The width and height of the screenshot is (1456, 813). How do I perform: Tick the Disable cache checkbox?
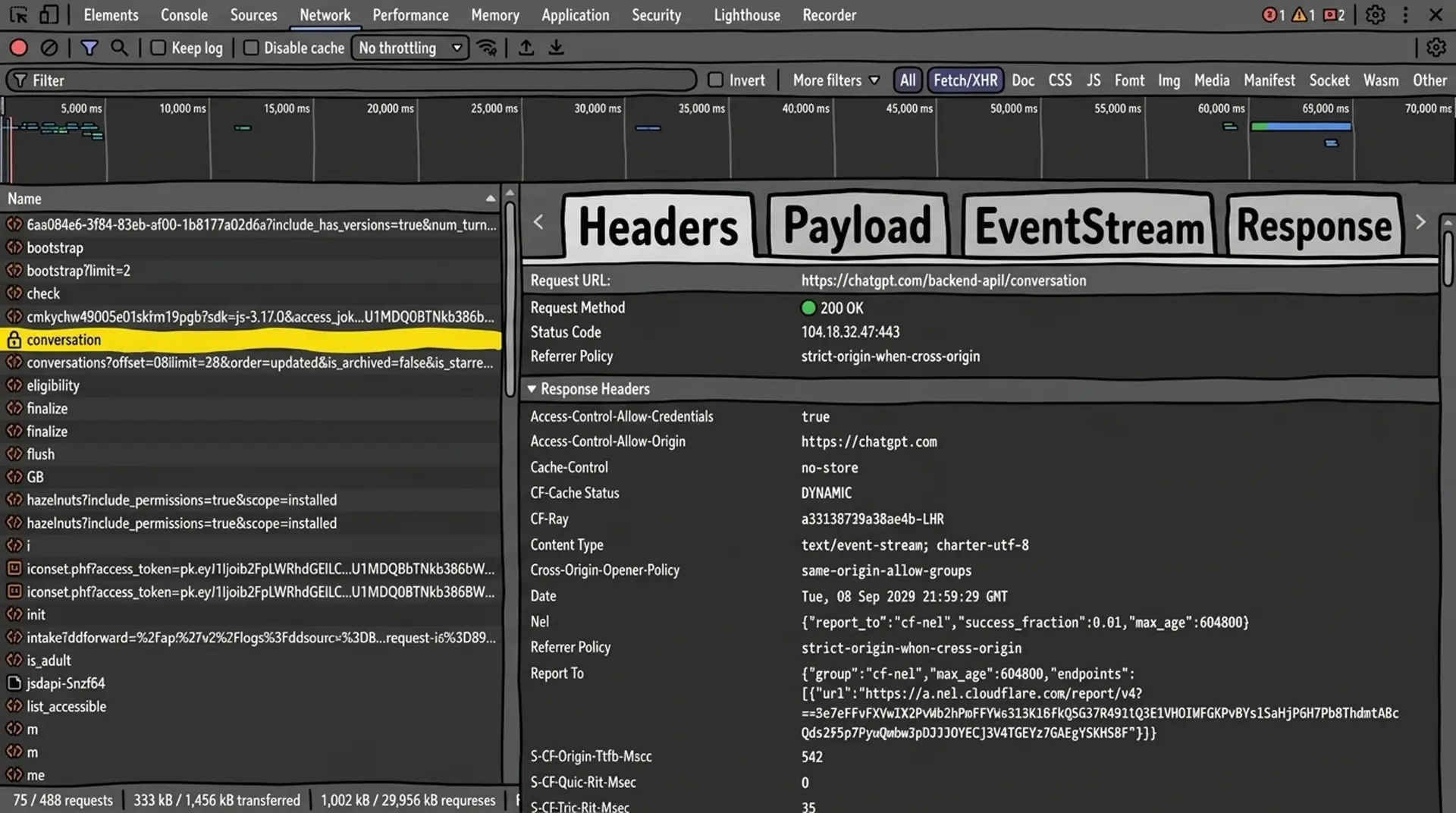point(250,48)
